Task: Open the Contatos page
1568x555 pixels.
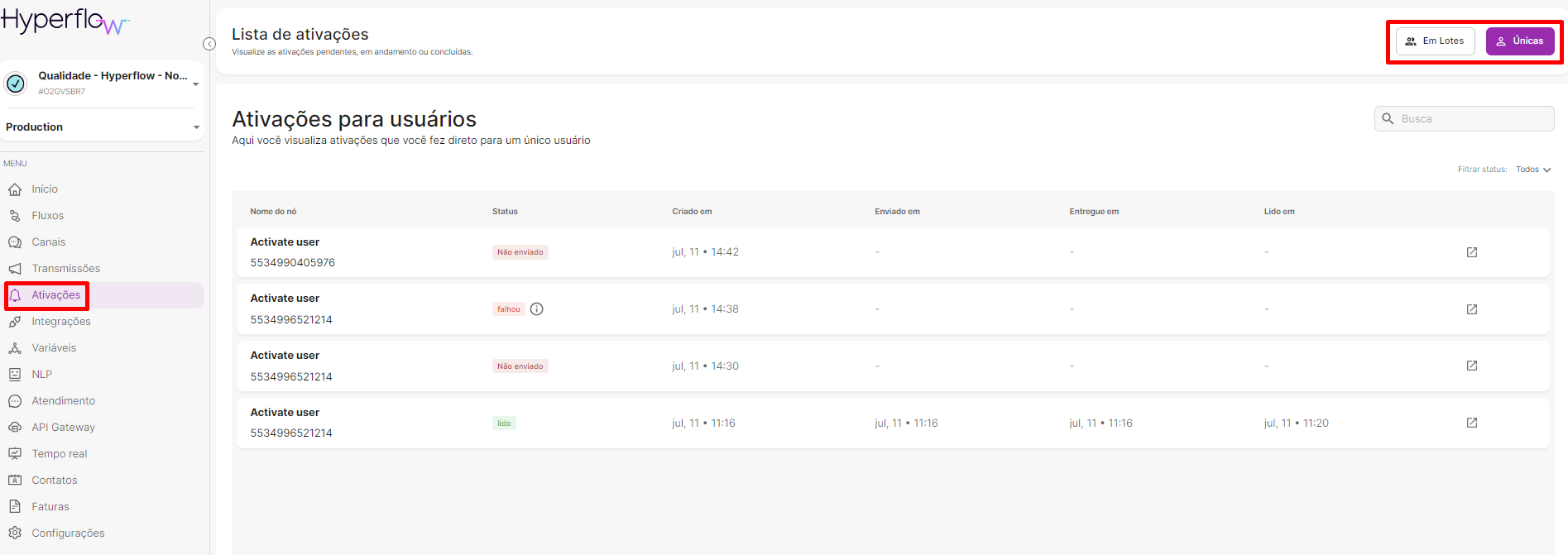Action: pos(55,481)
